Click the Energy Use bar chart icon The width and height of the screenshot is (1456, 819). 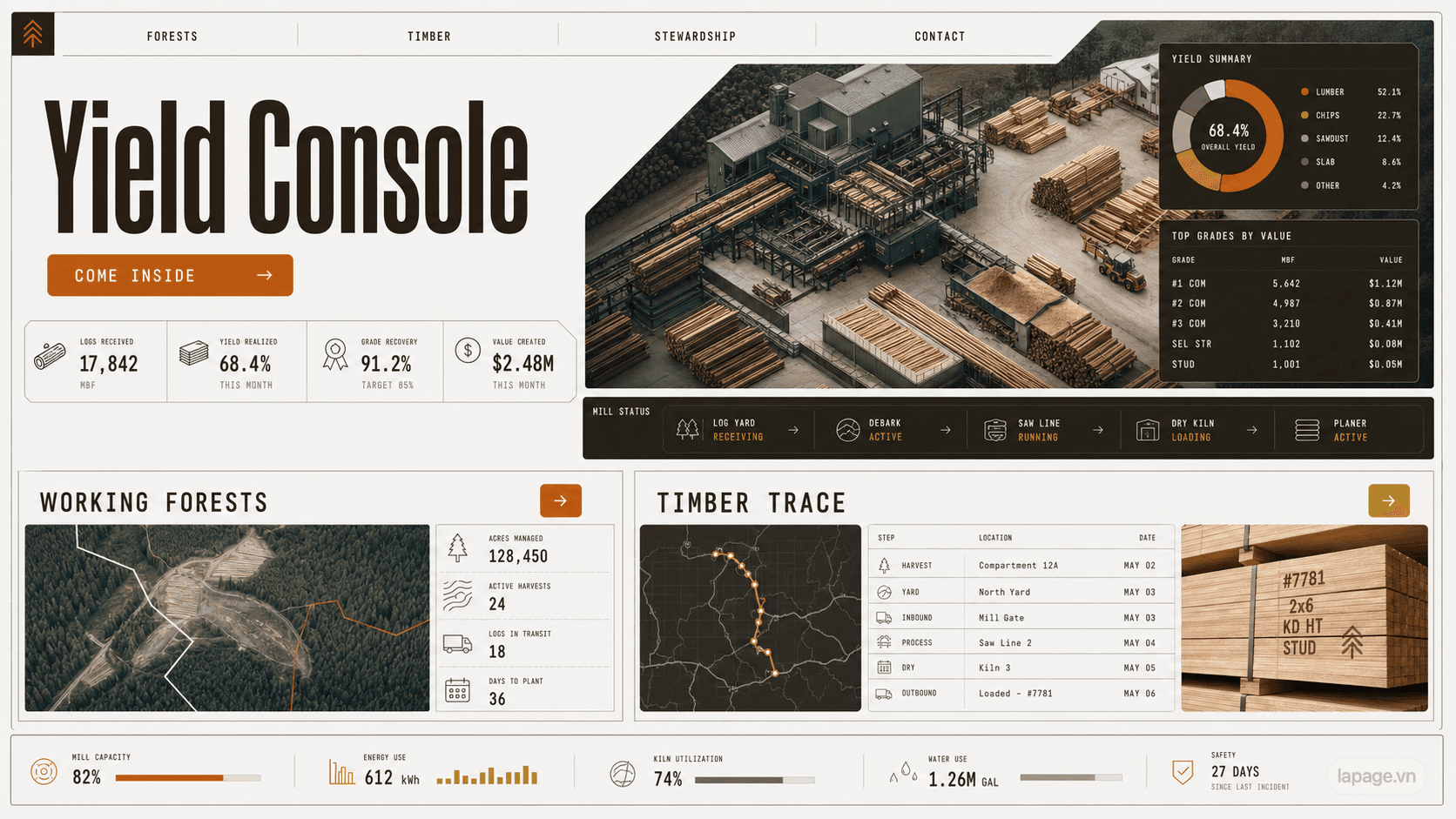pyautogui.click(x=341, y=772)
